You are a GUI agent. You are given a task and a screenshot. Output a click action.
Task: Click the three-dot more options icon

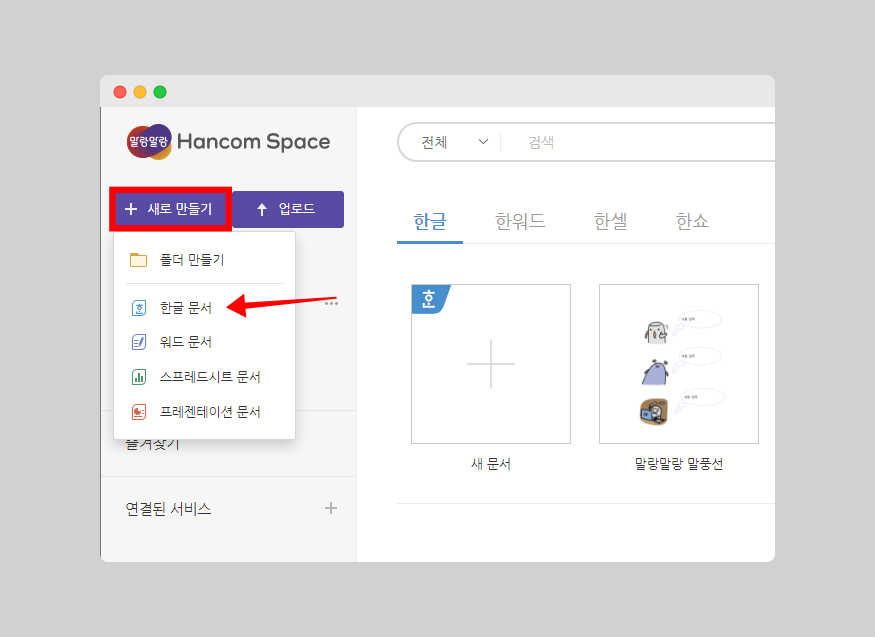331,303
